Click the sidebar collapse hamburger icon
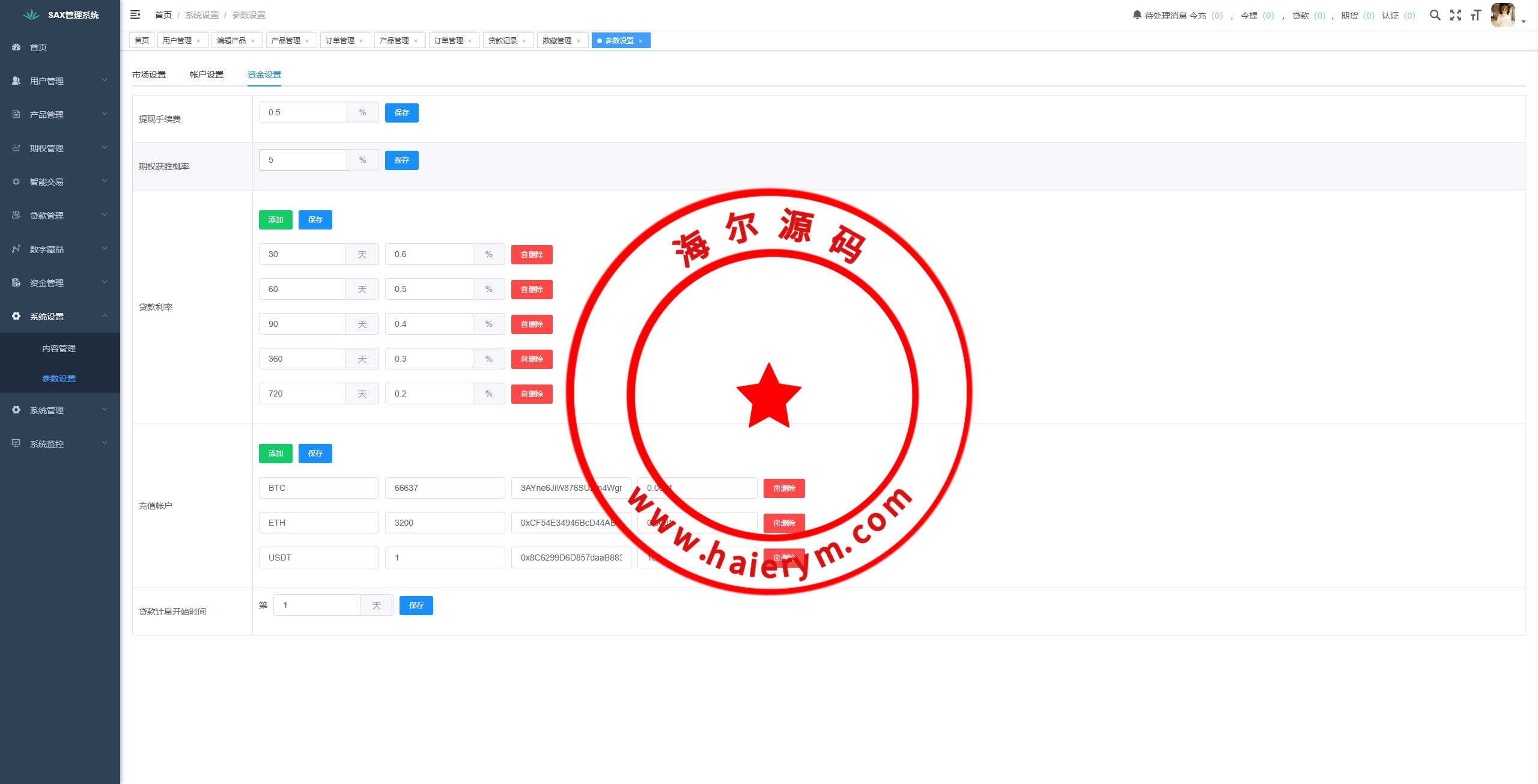1538x784 pixels. coord(135,14)
